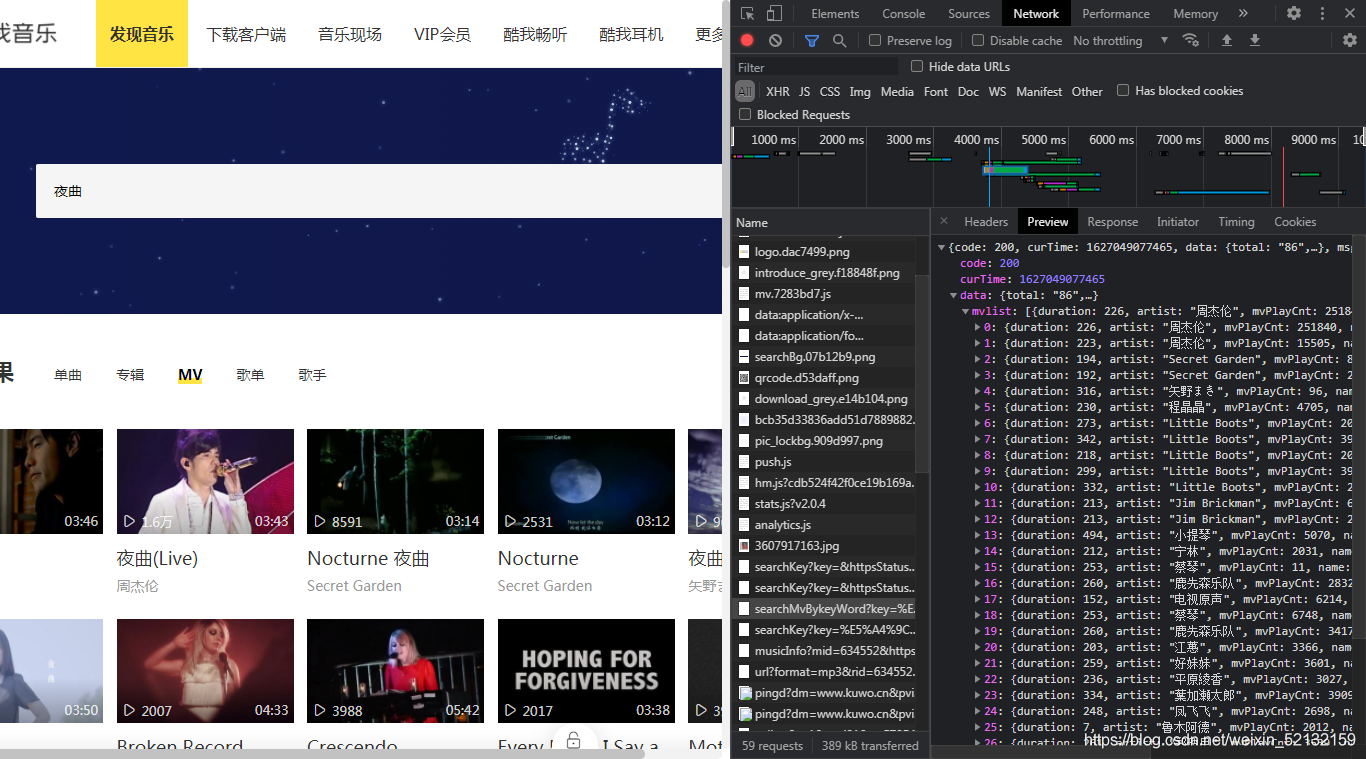Click the request timeline overview at 5000 ms
This screenshot has height=759, width=1366.
pyautogui.click(x=1043, y=140)
